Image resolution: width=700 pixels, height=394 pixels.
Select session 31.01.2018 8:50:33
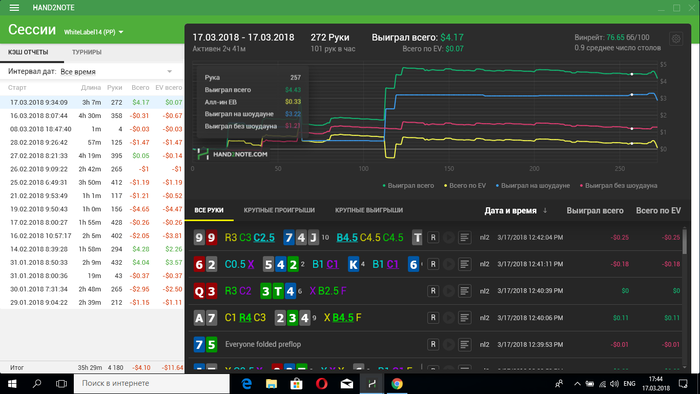[x=92, y=262]
